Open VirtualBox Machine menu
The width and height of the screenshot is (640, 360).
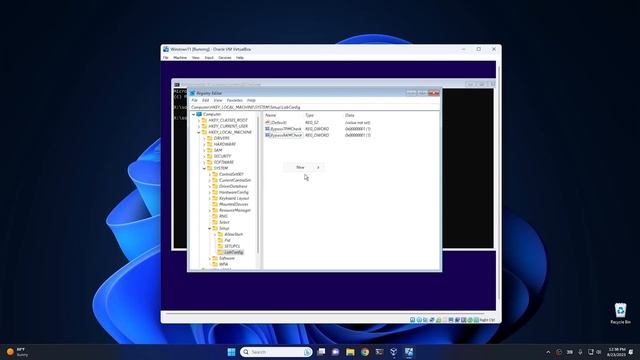180,58
